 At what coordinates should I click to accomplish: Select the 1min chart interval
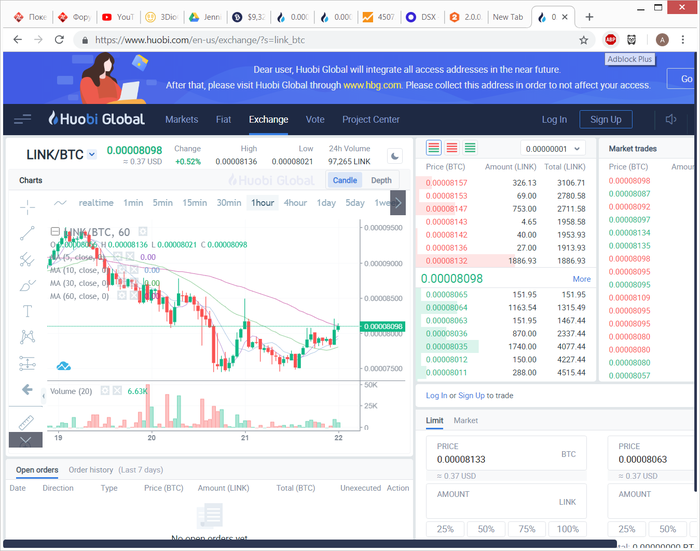pos(133,203)
